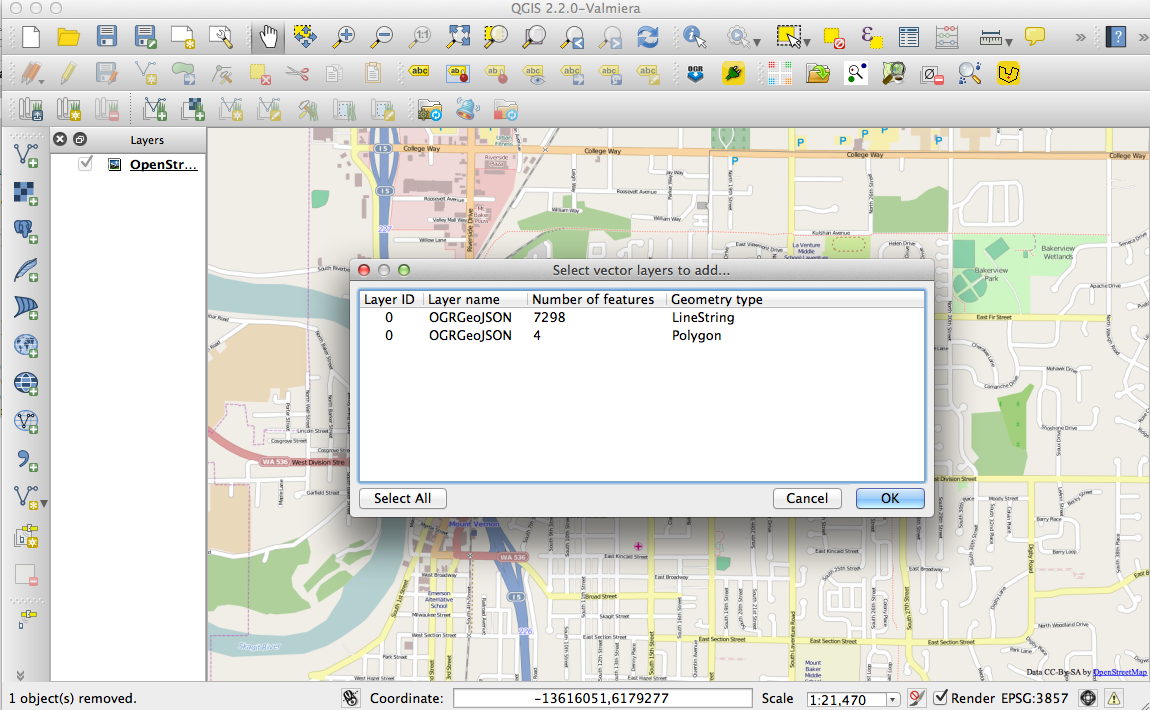Image resolution: width=1150 pixels, height=710 pixels.
Task: Click the Layer name column header
Action: tap(475, 299)
